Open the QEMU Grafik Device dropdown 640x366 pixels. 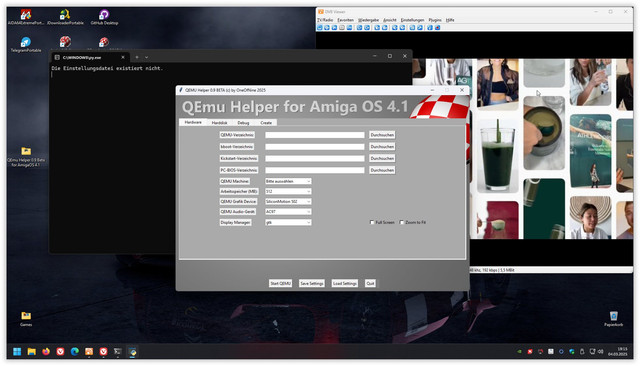coord(288,202)
